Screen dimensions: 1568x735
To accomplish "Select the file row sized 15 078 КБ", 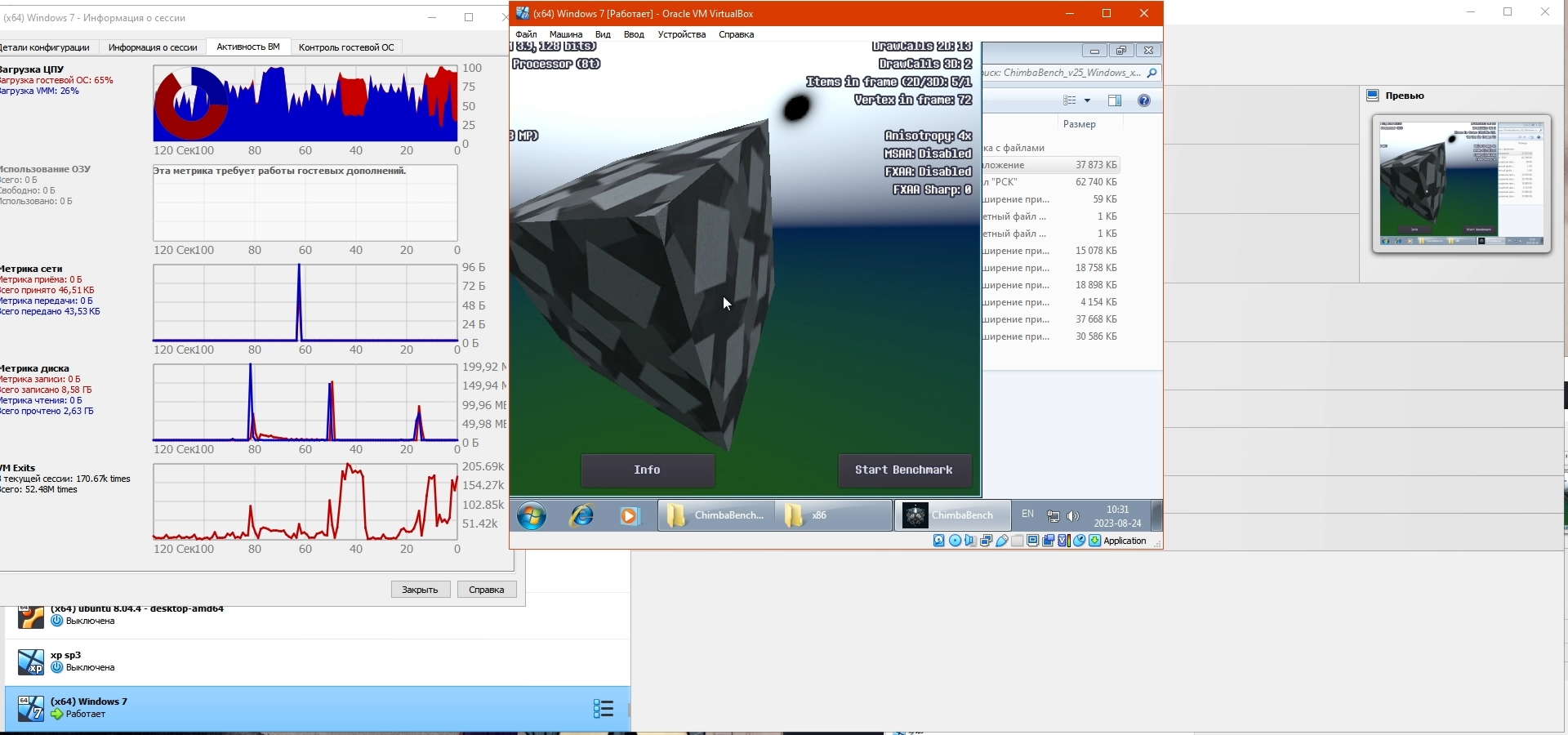I will 1051,251.
